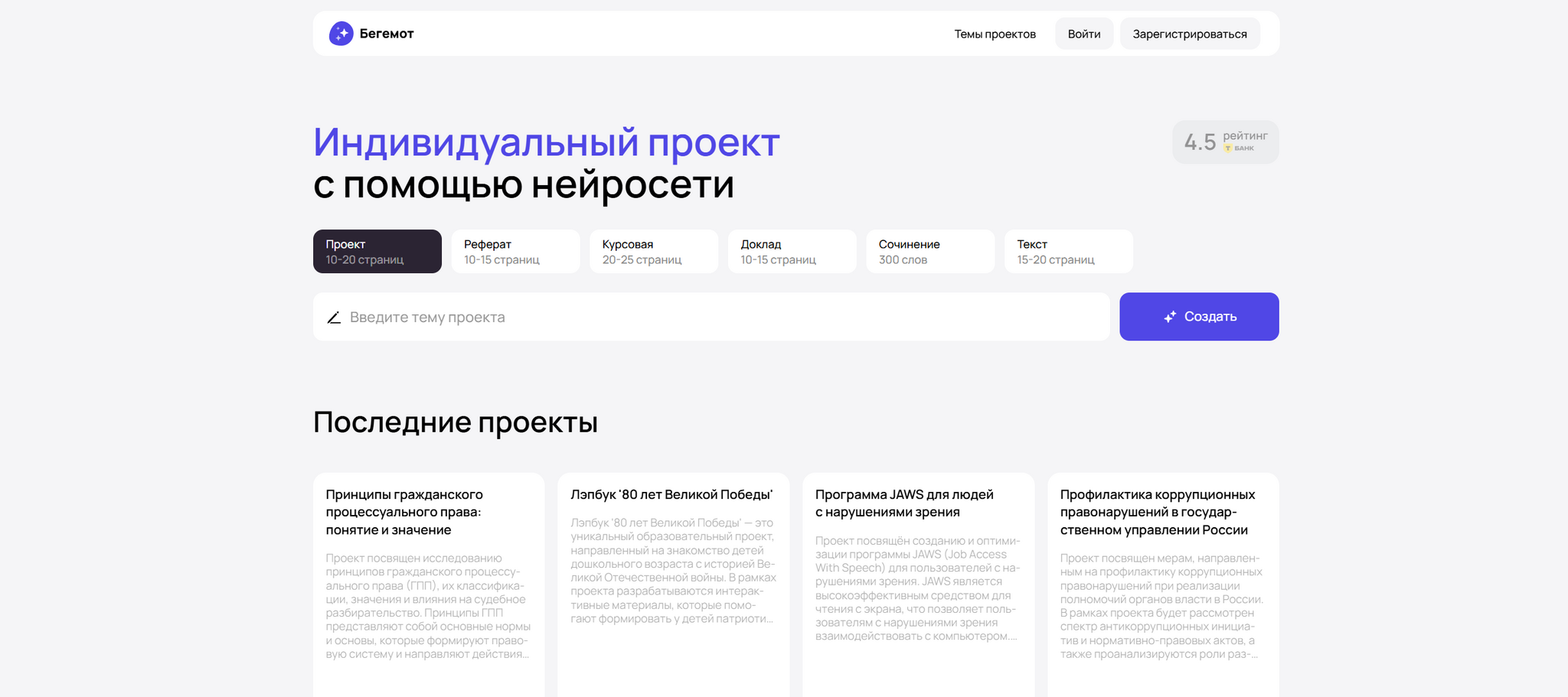
Task: Switch to the Текст 15-20 страниц tab
Action: coord(1068,252)
